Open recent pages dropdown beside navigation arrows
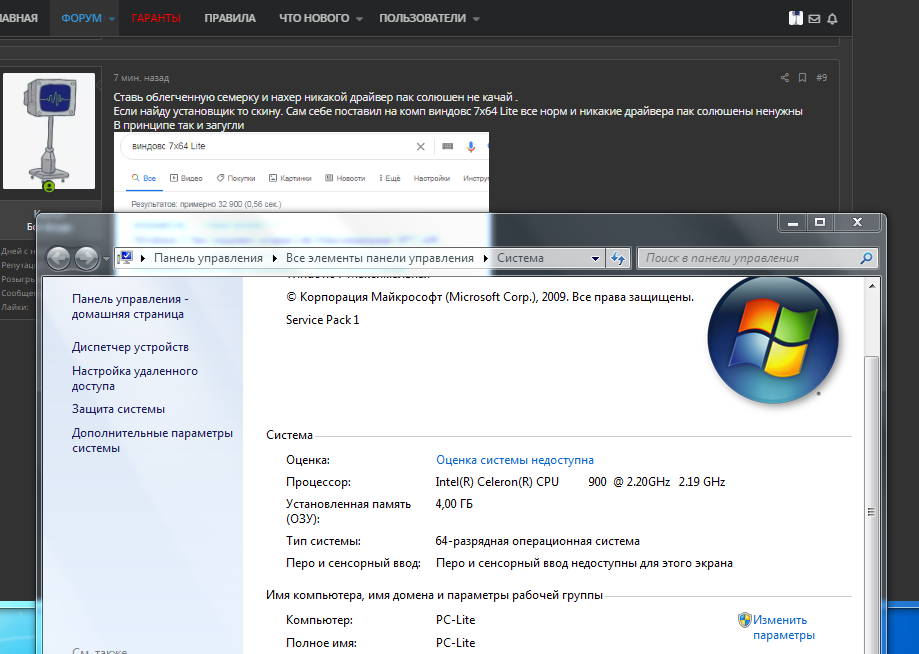This screenshot has width=919, height=654. pyautogui.click(x=106, y=258)
